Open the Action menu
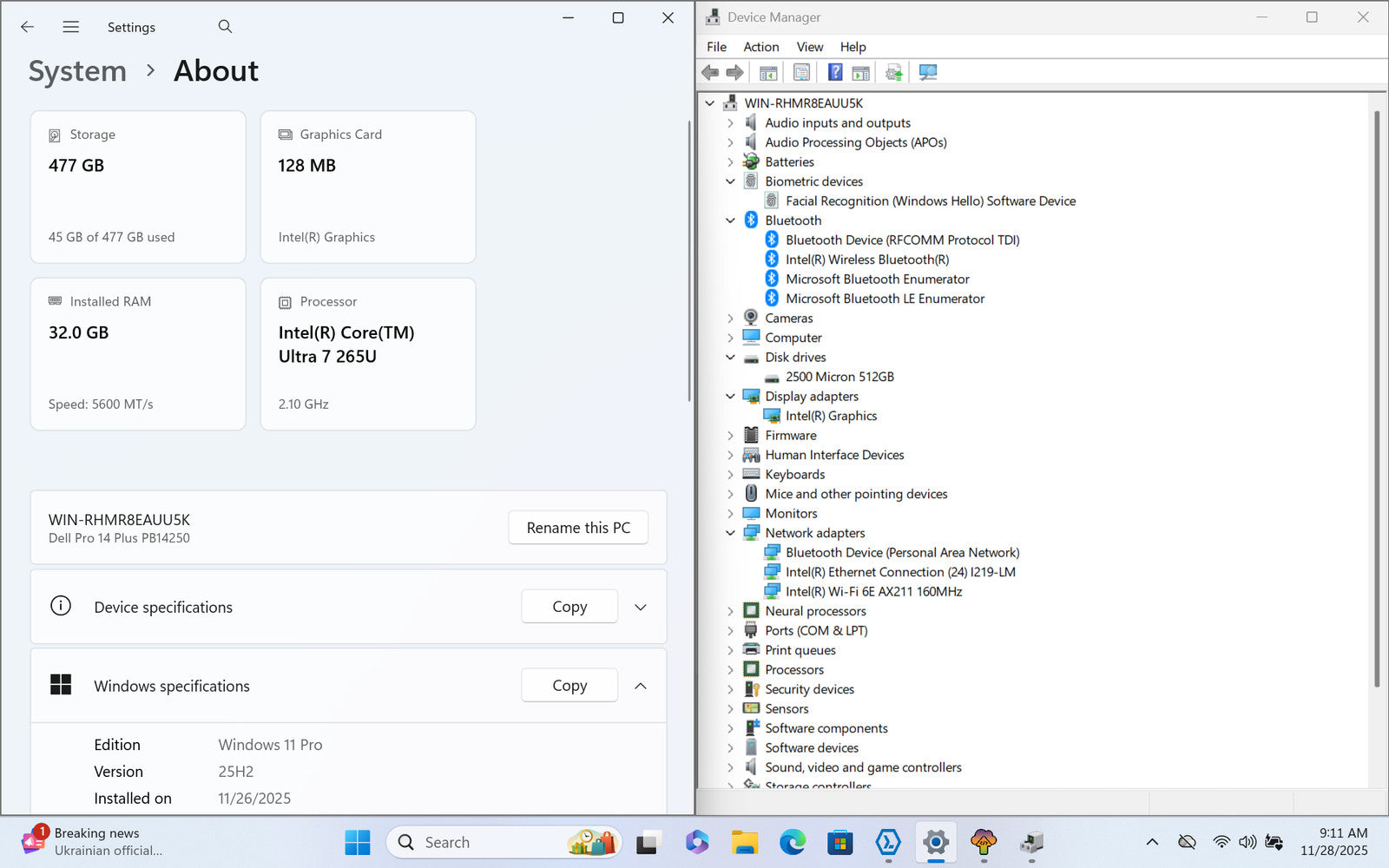 coord(760,47)
